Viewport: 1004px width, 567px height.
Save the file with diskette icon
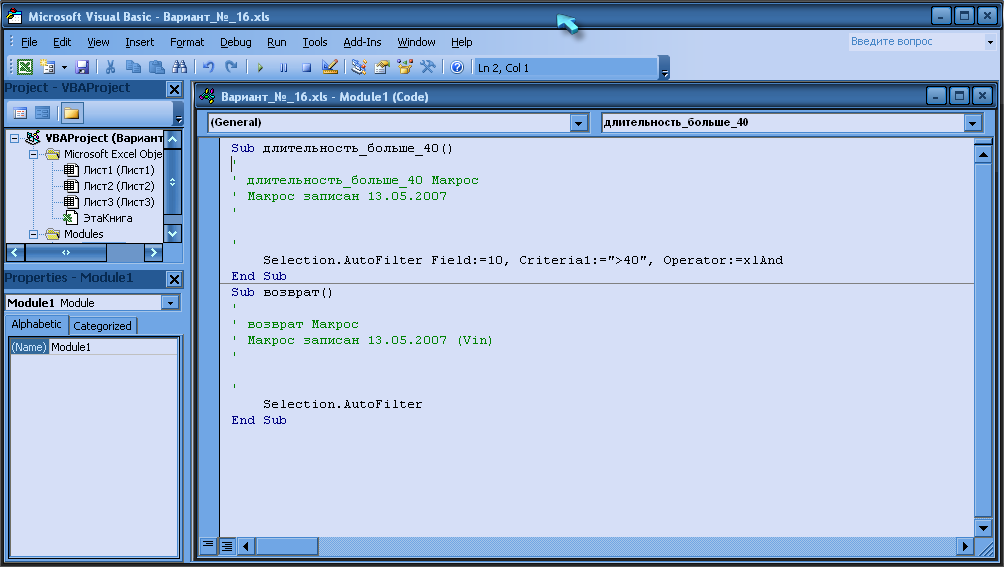click(82, 67)
